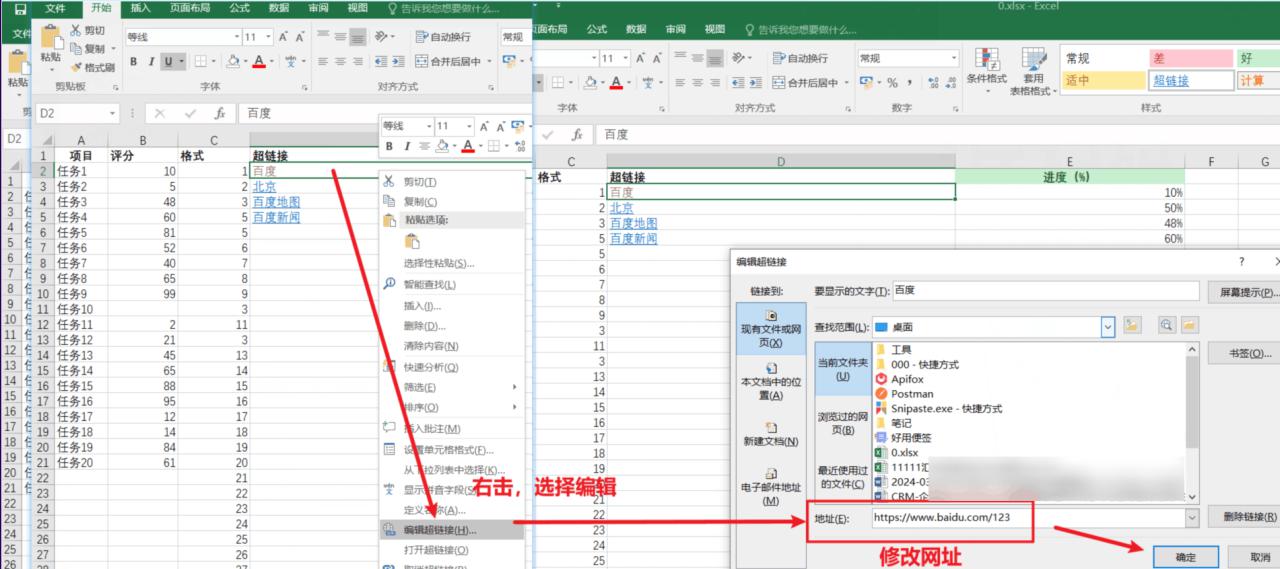This screenshot has height=569, width=1280.
Task: Click 复制 copy in the left window ribbon
Action: (x=88, y=48)
